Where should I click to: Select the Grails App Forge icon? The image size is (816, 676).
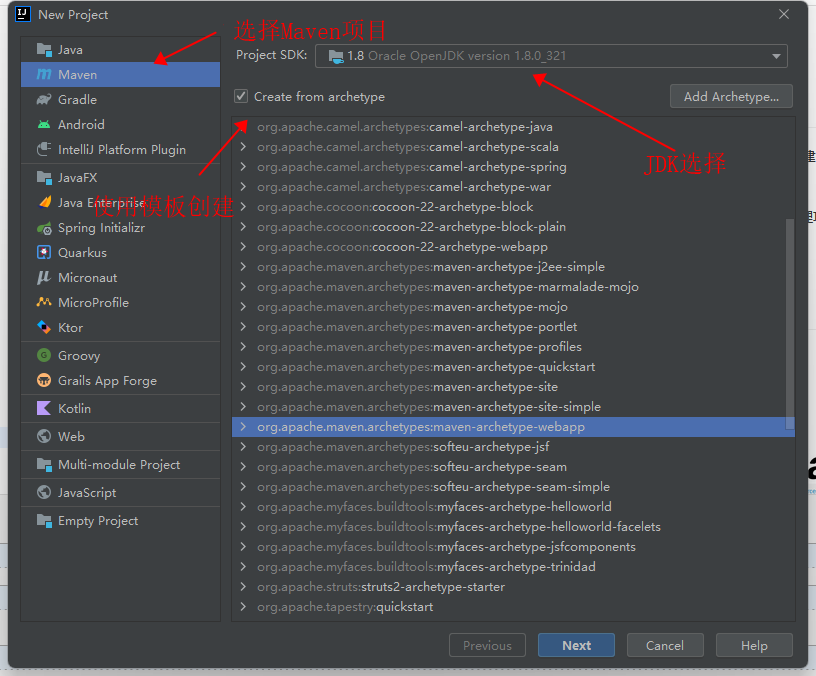click(44, 381)
